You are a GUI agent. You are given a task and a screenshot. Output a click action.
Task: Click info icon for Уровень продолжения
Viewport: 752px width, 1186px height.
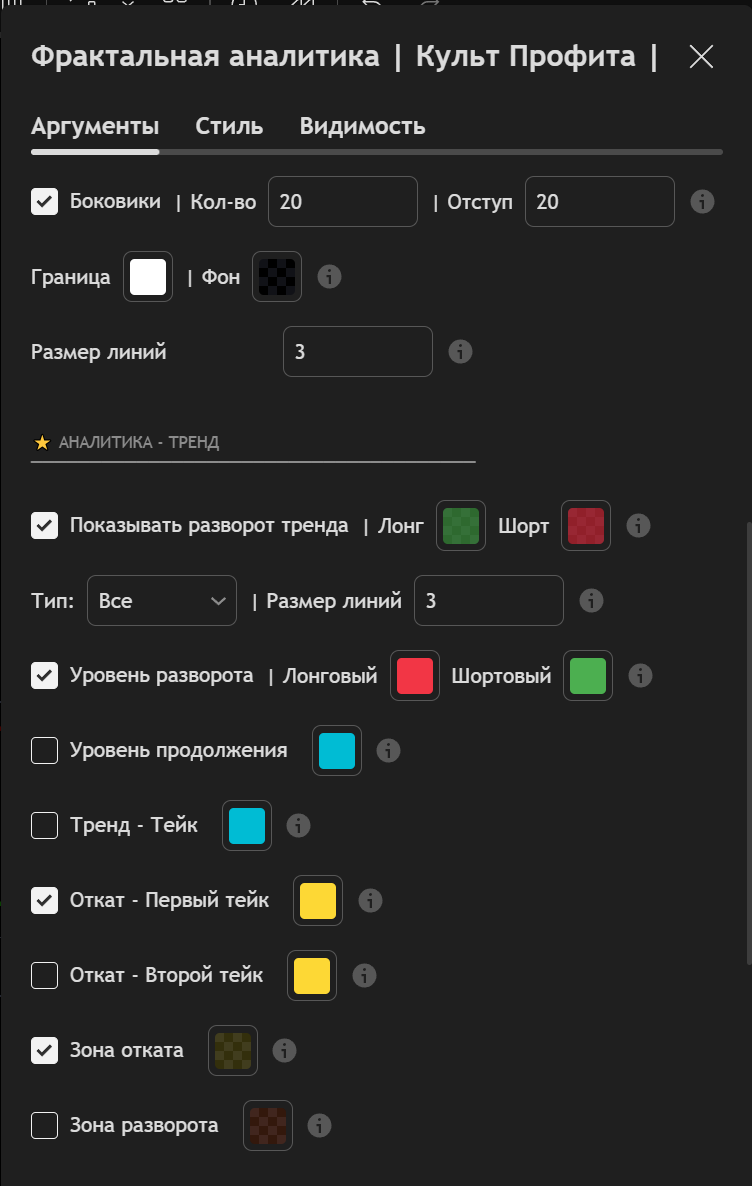(x=388, y=751)
